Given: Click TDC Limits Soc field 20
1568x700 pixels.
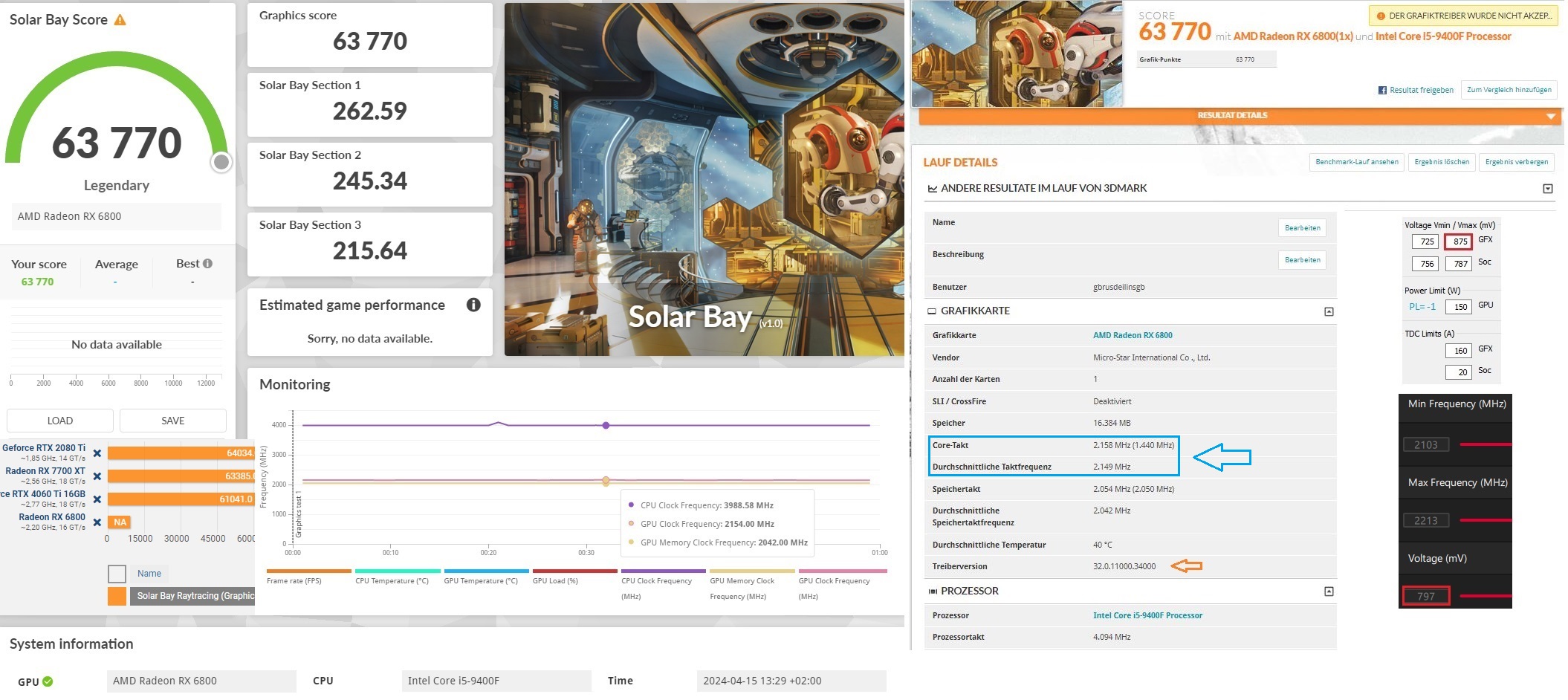Looking at the screenshot, I should pyautogui.click(x=1459, y=372).
